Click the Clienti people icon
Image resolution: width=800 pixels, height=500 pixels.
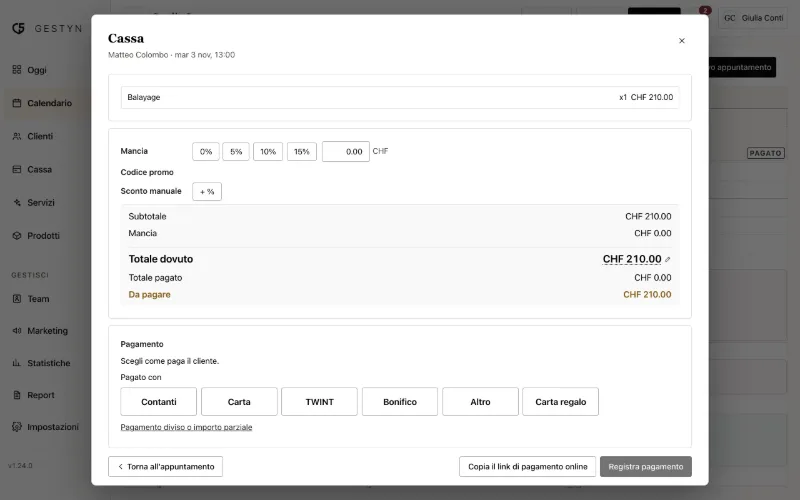[x=17, y=136]
